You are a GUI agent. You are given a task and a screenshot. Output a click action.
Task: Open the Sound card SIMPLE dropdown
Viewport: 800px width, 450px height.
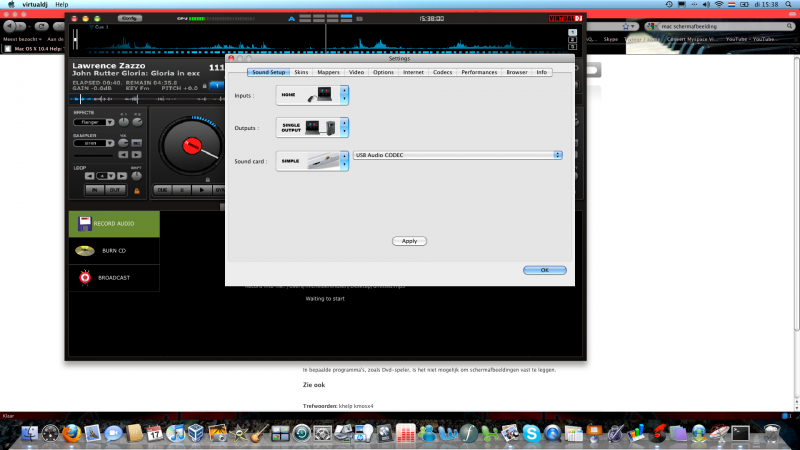tap(312, 161)
